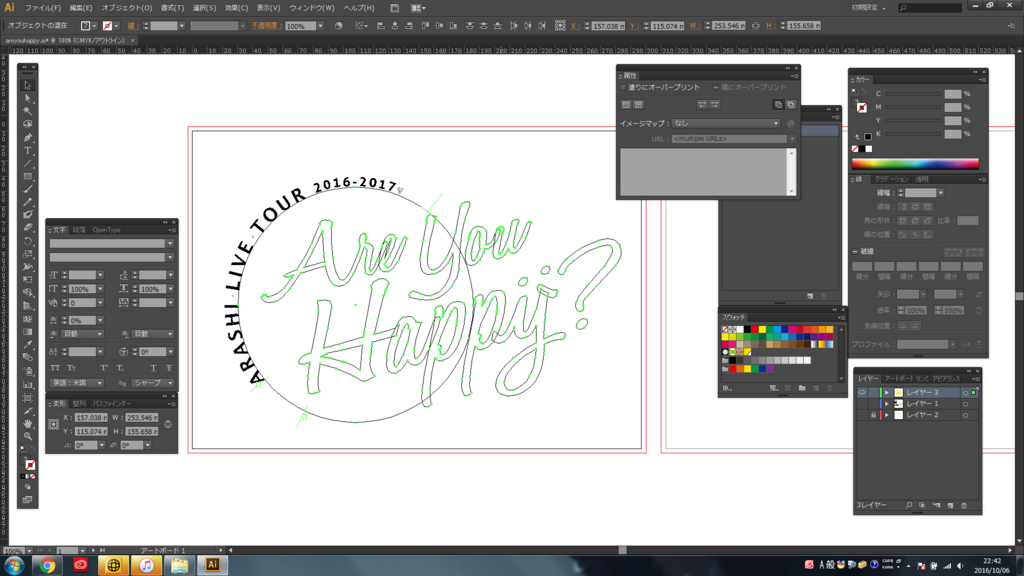Open the anti-aliasing シャープ dropdown
Screen dimensions: 1024x576
(152, 383)
